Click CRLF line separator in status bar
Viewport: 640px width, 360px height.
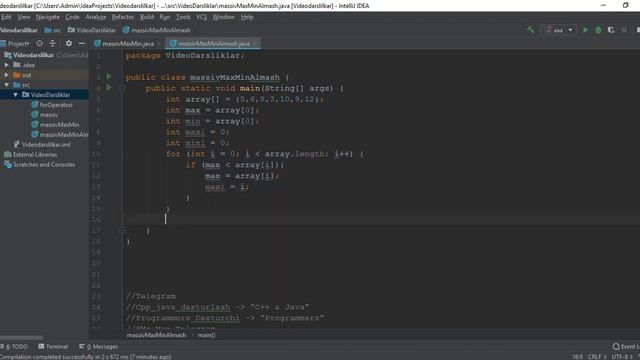[x=596, y=357]
